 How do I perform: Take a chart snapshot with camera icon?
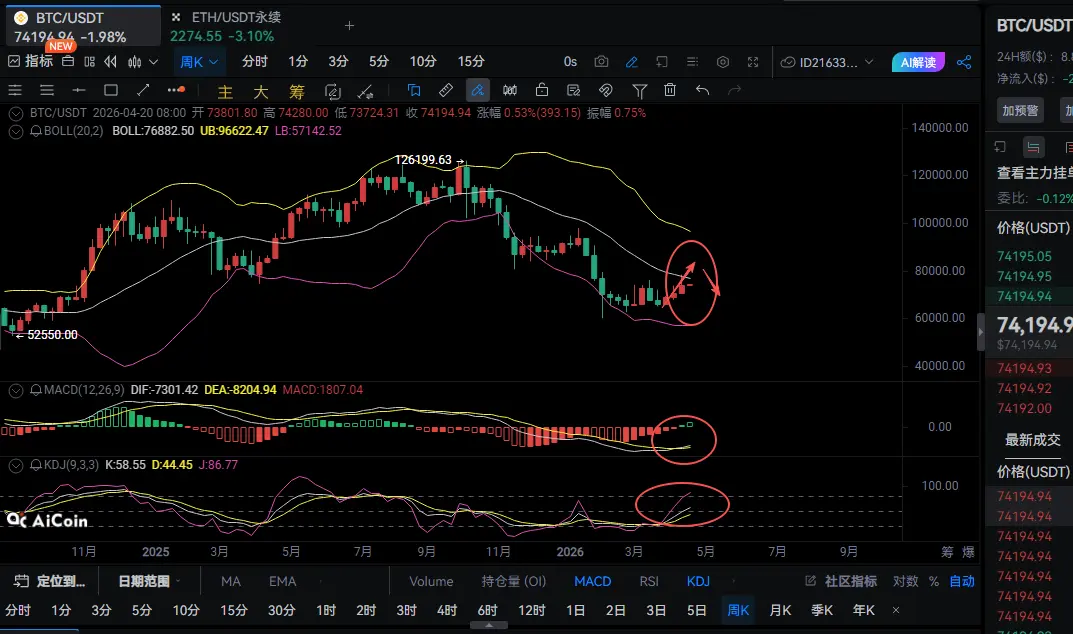point(601,62)
